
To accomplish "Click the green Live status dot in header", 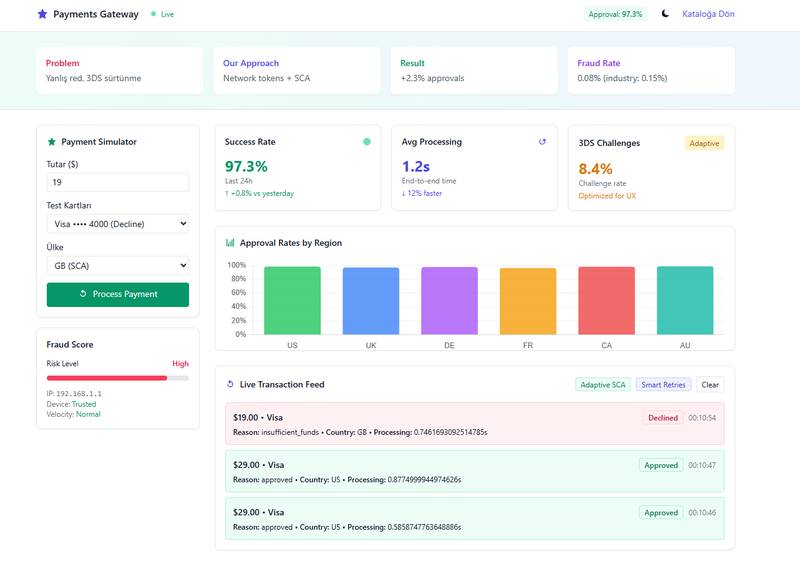I will click(x=153, y=14).
